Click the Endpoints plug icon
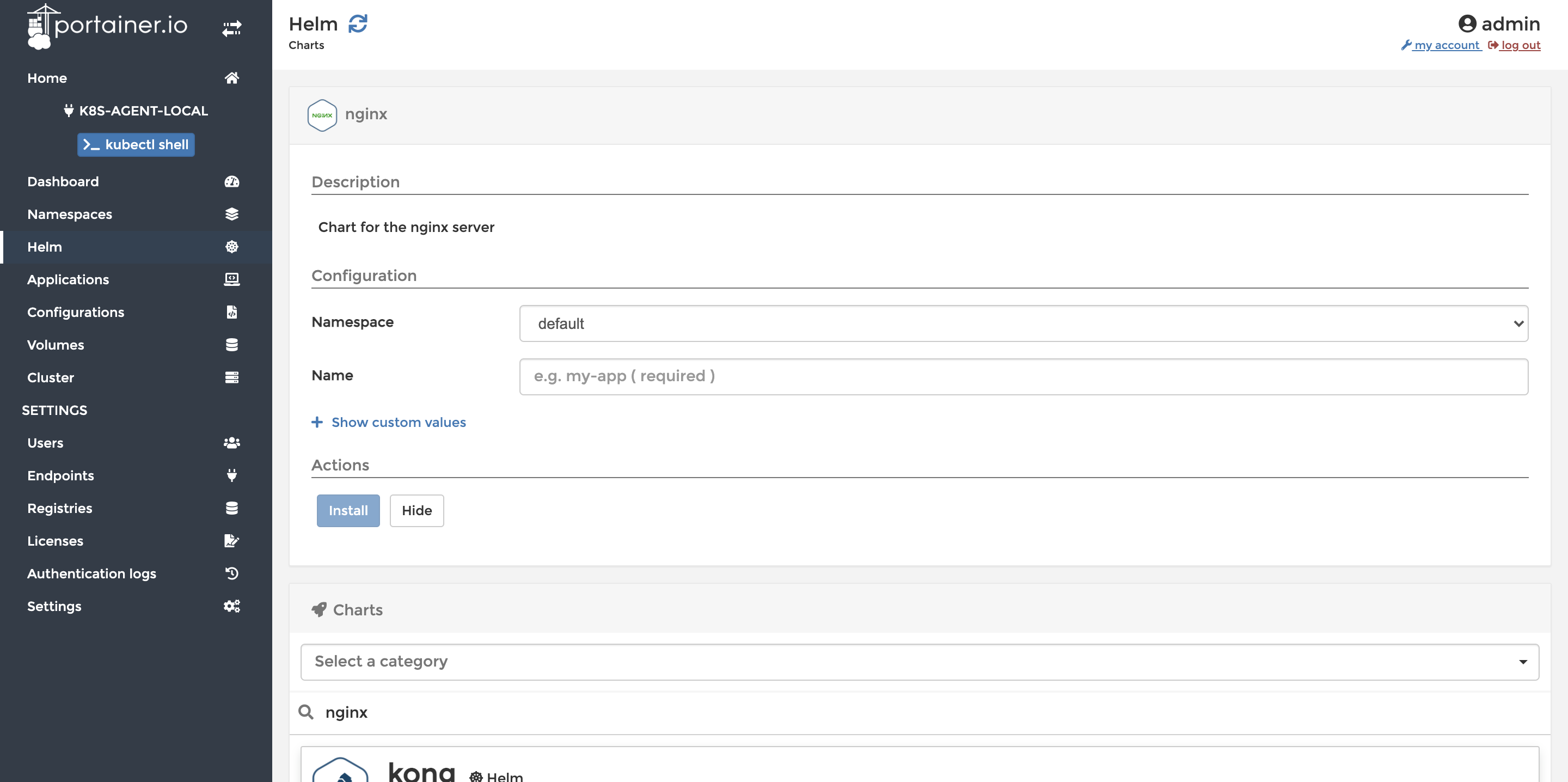The image size is (1568, 782). [232, 475]
